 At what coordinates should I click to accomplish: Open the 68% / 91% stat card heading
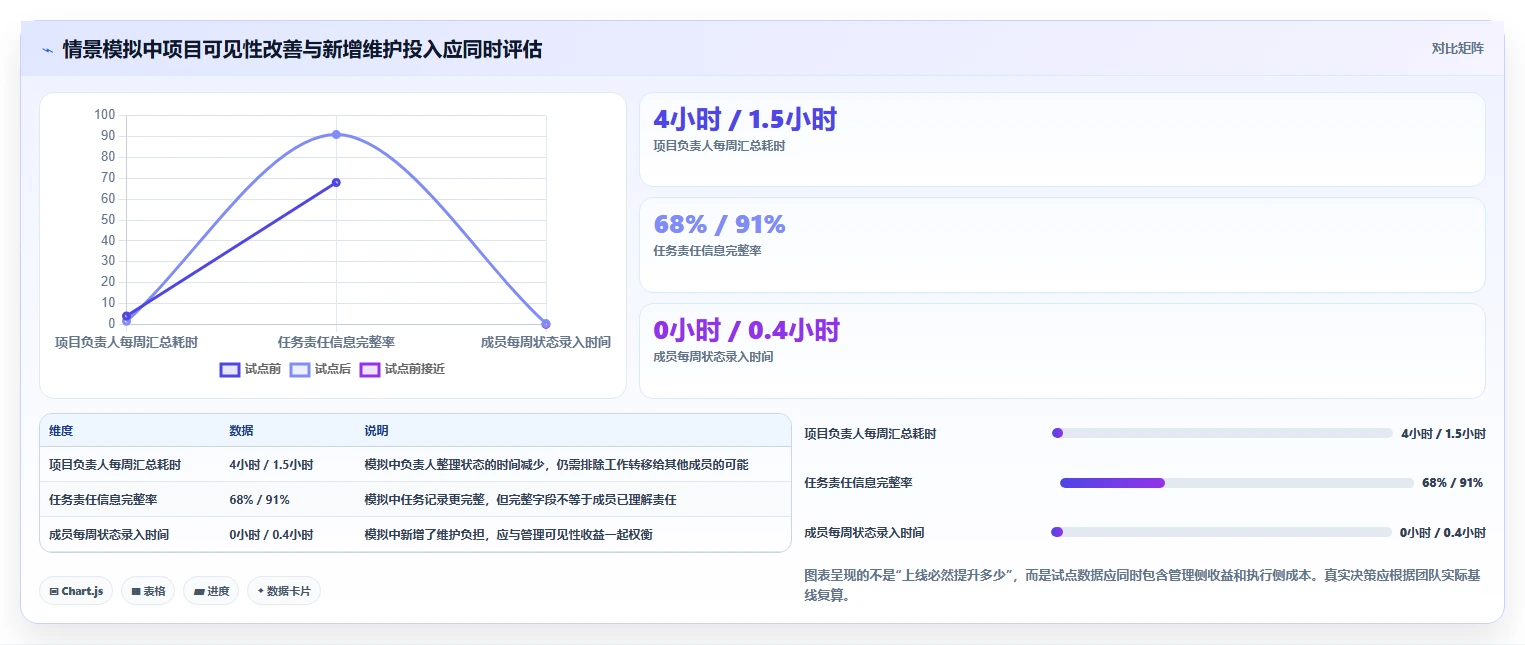[719, 224]
